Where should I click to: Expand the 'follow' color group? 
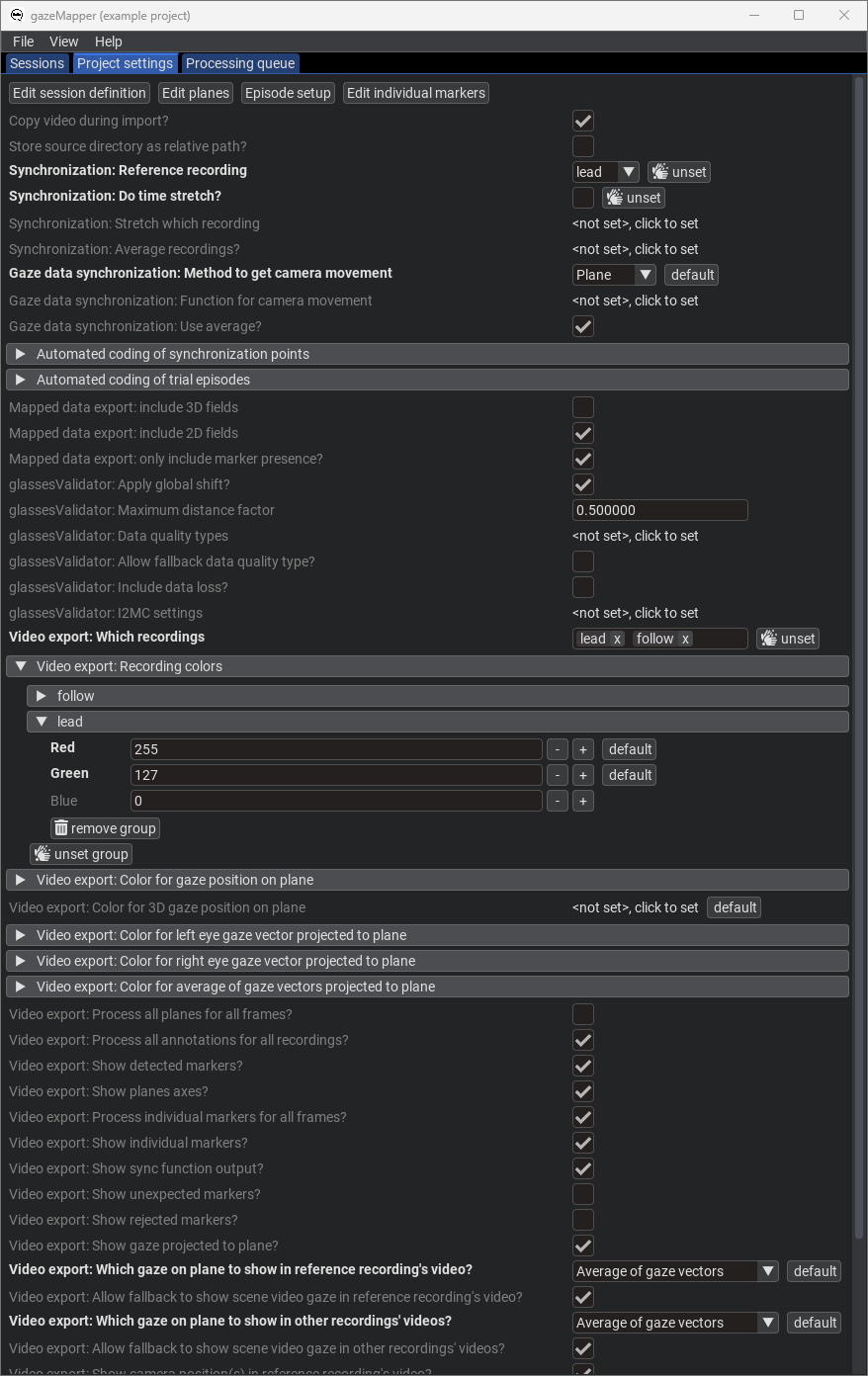click(x=437, y=696)
